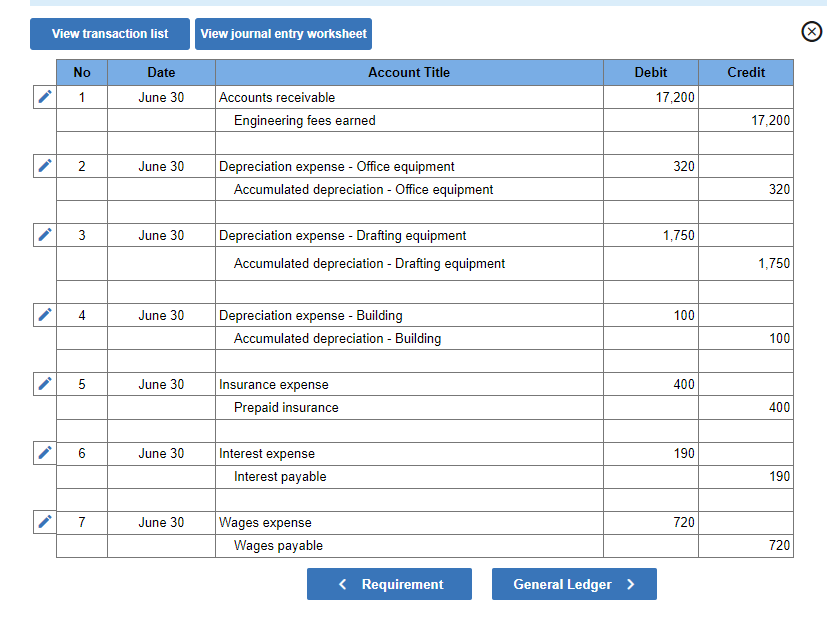Click the pencil icon next to Insurance expense entry
Screen dimensions: 827x627
tap(43, 383)
